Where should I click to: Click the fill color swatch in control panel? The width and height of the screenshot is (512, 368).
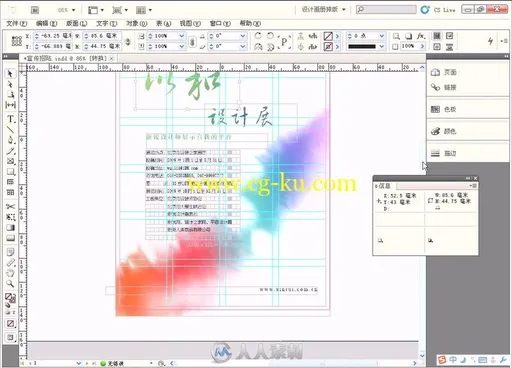click(328, 36)
